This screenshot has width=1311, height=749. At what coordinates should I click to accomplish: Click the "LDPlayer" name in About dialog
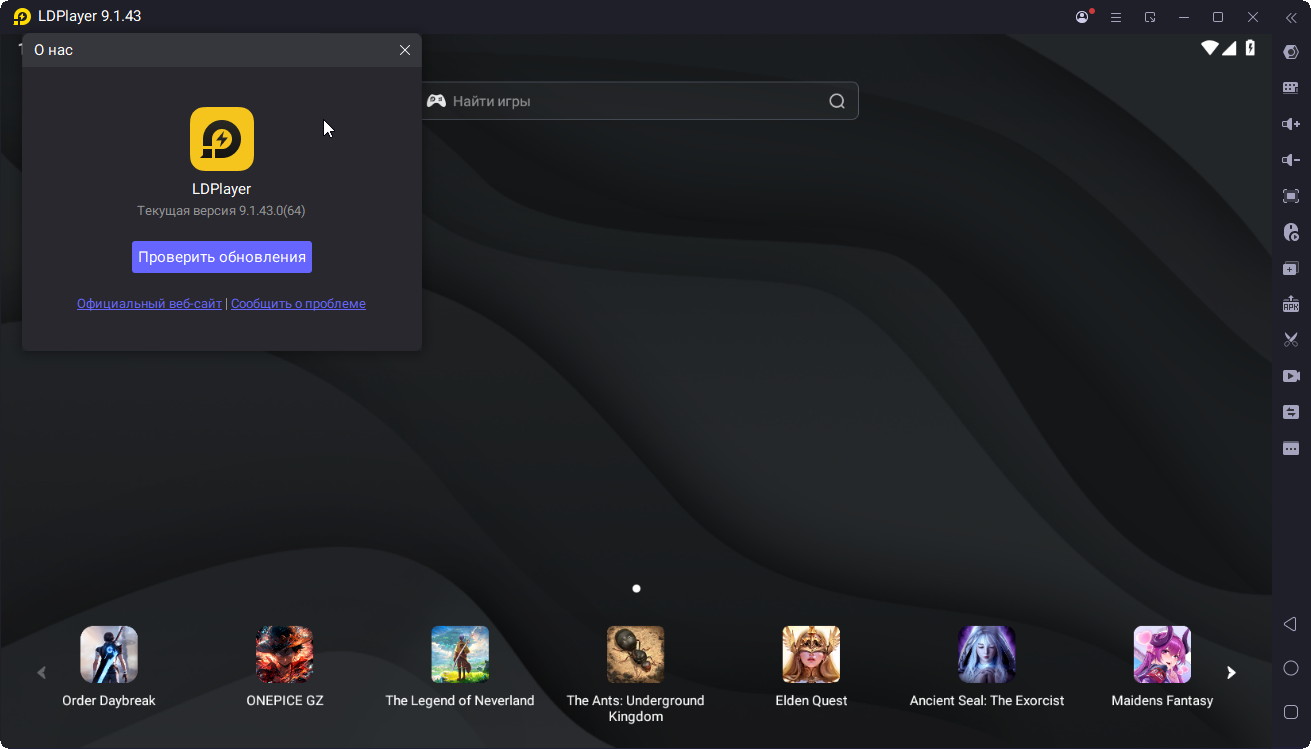(x=222, y=189)
